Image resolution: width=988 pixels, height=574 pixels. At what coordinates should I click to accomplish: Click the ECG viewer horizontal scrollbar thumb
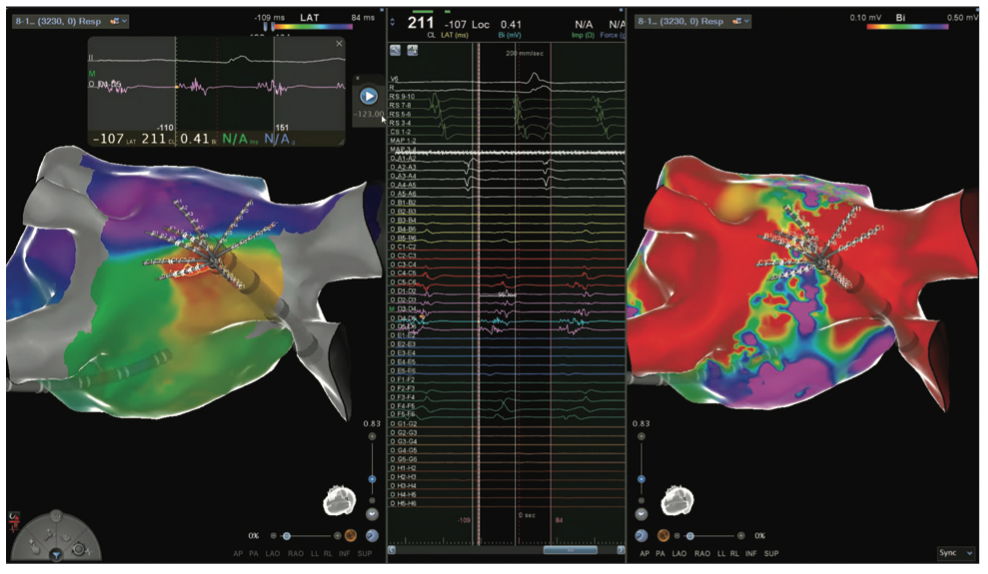570,550
